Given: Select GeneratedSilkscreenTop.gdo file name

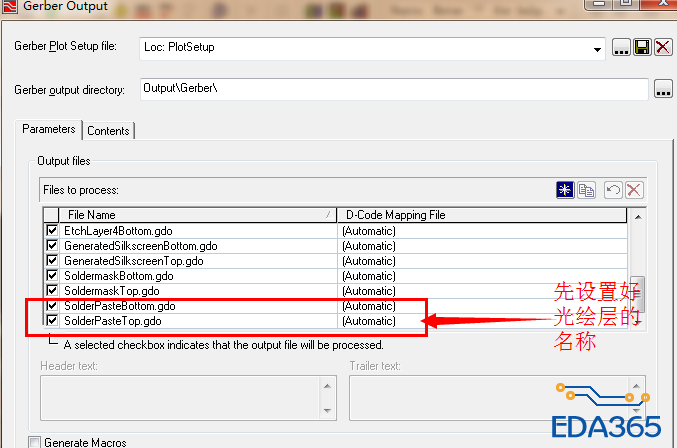Looking at the screenshot, I should (x=134, y=261).
